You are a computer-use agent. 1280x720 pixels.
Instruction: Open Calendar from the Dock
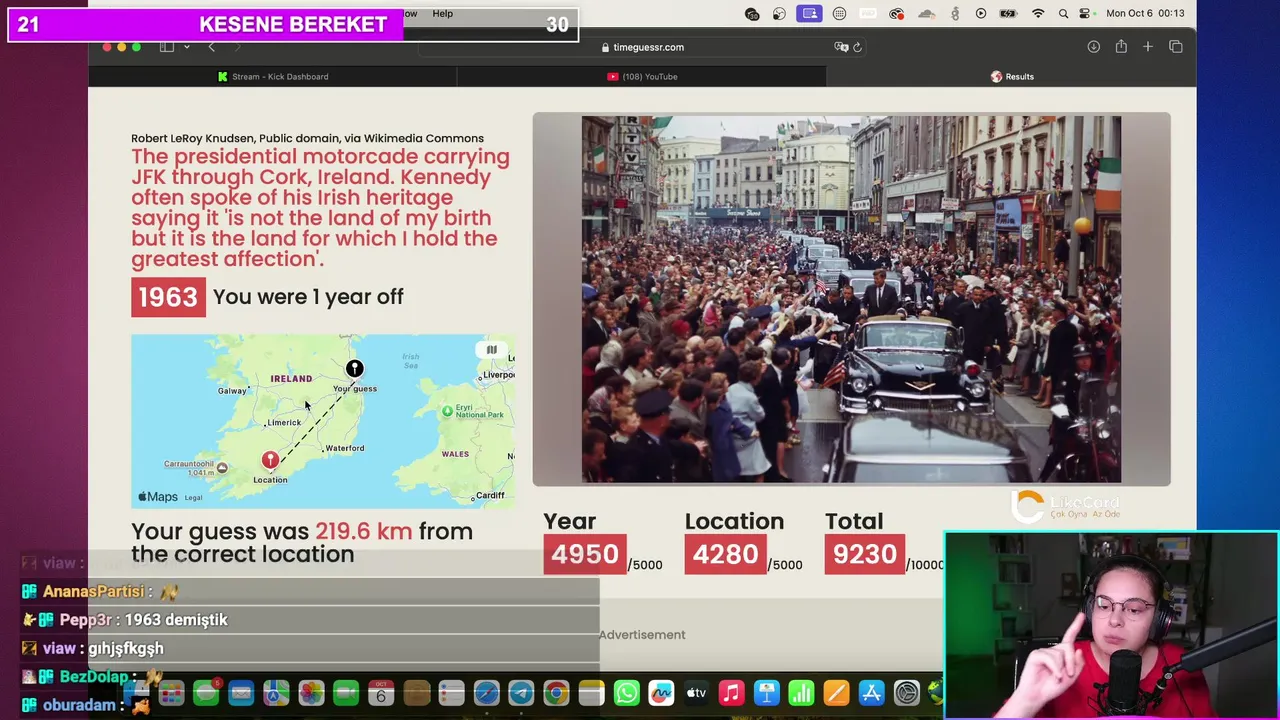coord(381,693)
